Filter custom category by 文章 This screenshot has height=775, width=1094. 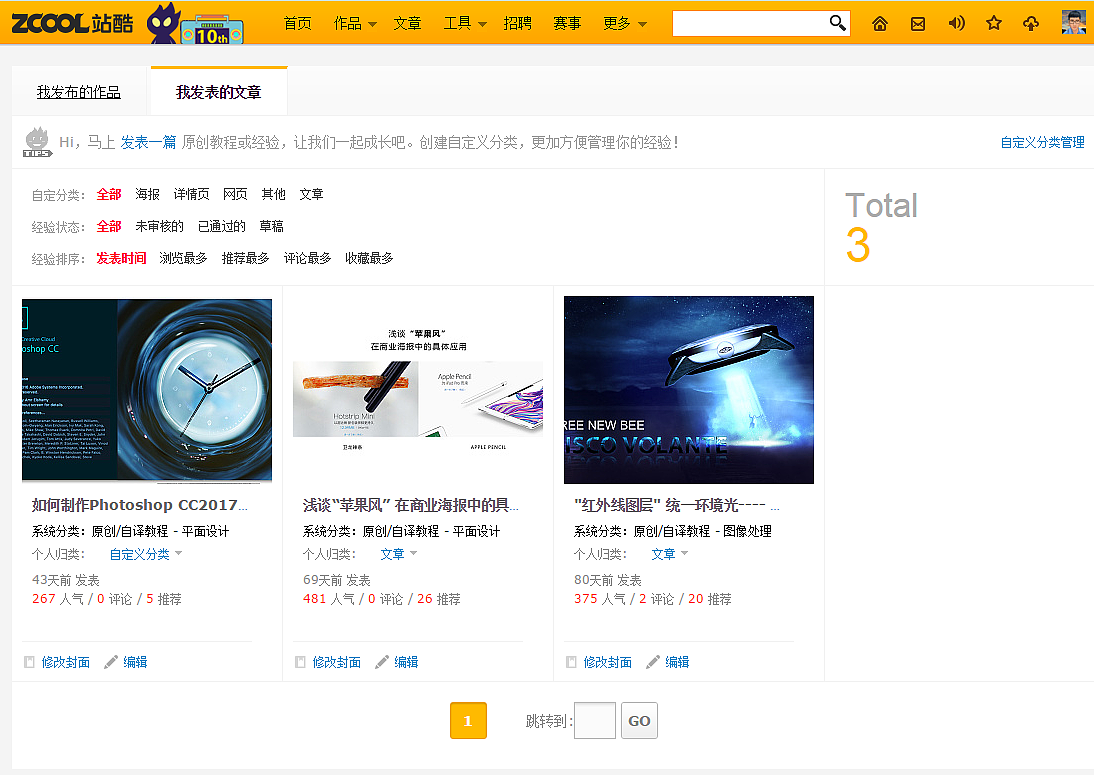tap(311, 194)
